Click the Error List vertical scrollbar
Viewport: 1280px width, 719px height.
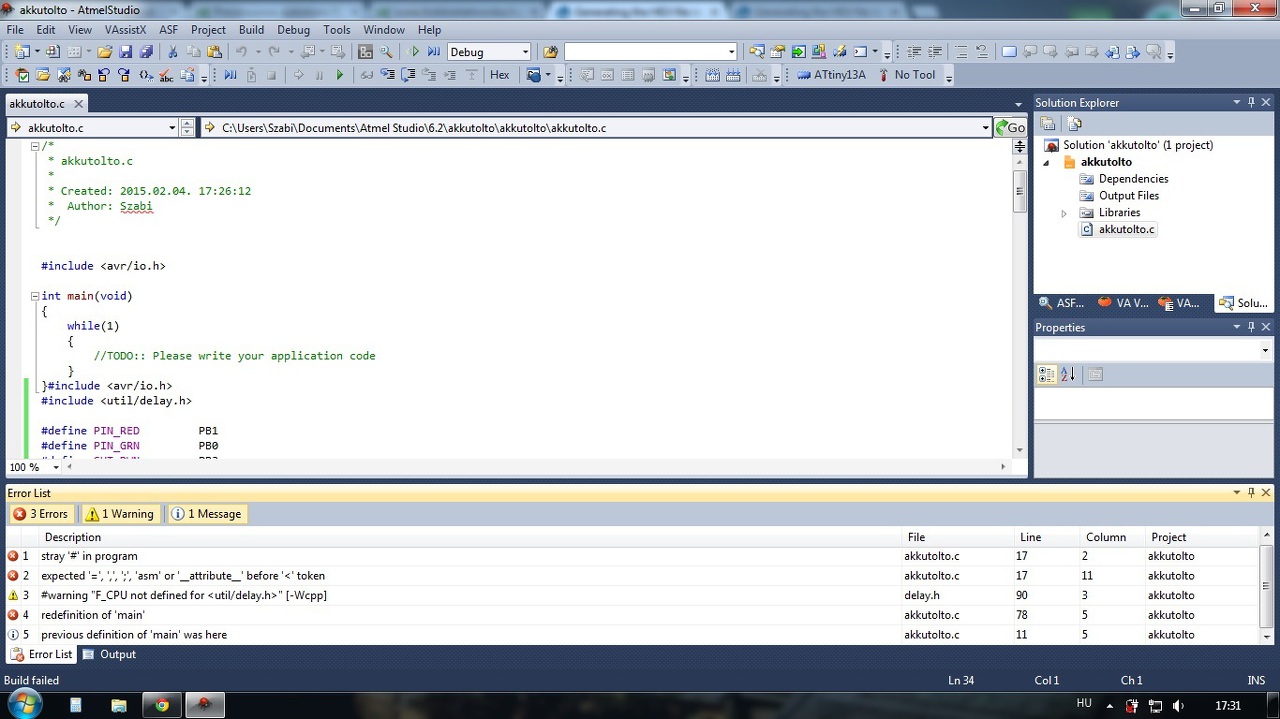click(1266, 586)
